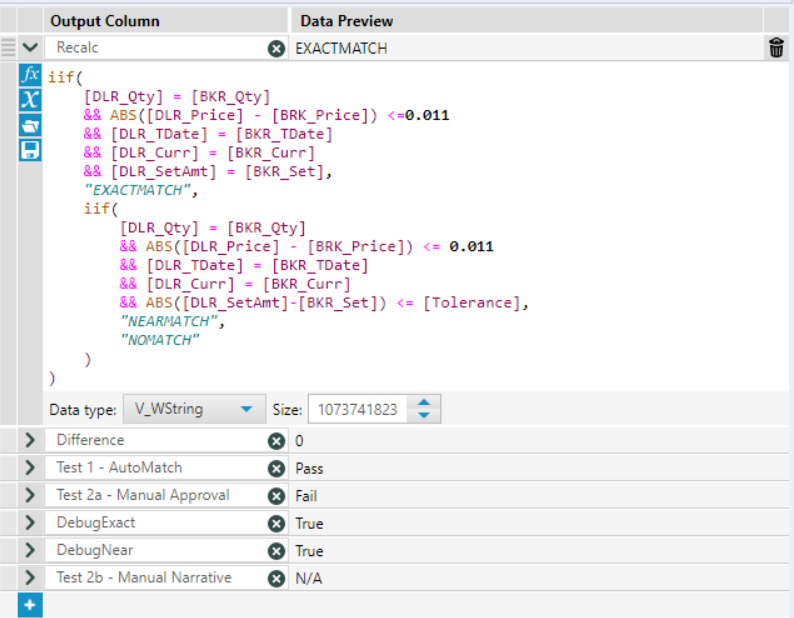Image resolution: width=794 pixels, height=618 pixels.
Task: Clear the Difference column name field
Action: (x=276, y=440)
